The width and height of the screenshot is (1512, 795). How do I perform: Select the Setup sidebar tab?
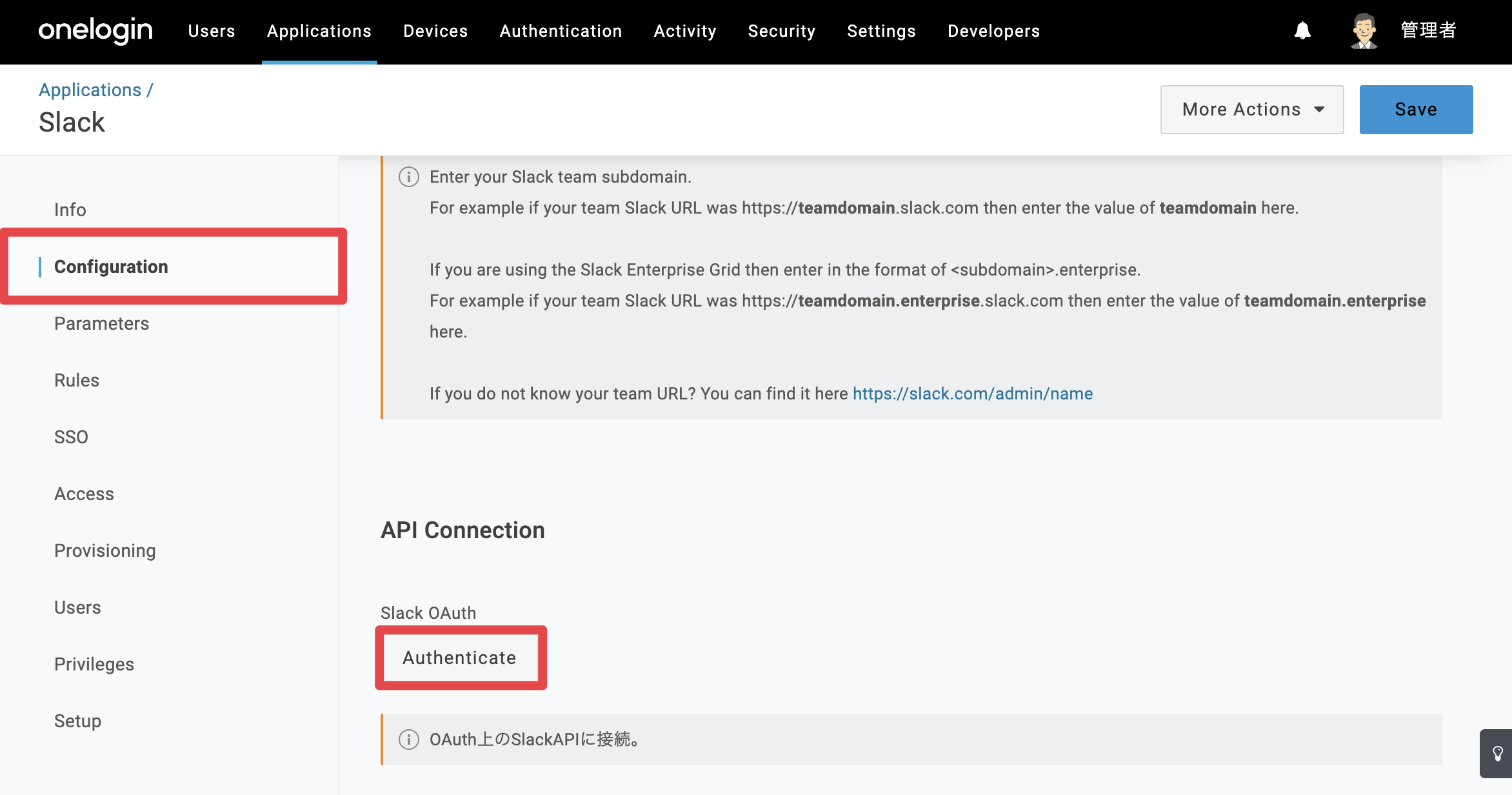pyautogui.click(x=77, y=721)
